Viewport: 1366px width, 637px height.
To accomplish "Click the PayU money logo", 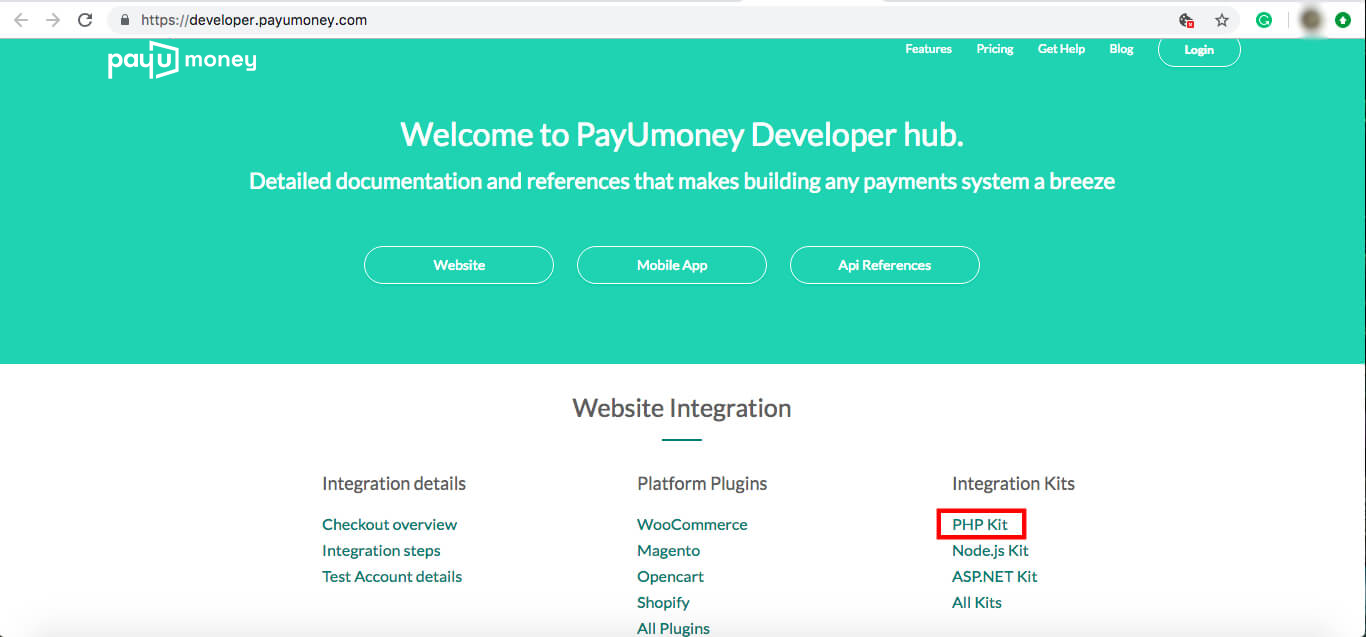I will tap(182, 61).
